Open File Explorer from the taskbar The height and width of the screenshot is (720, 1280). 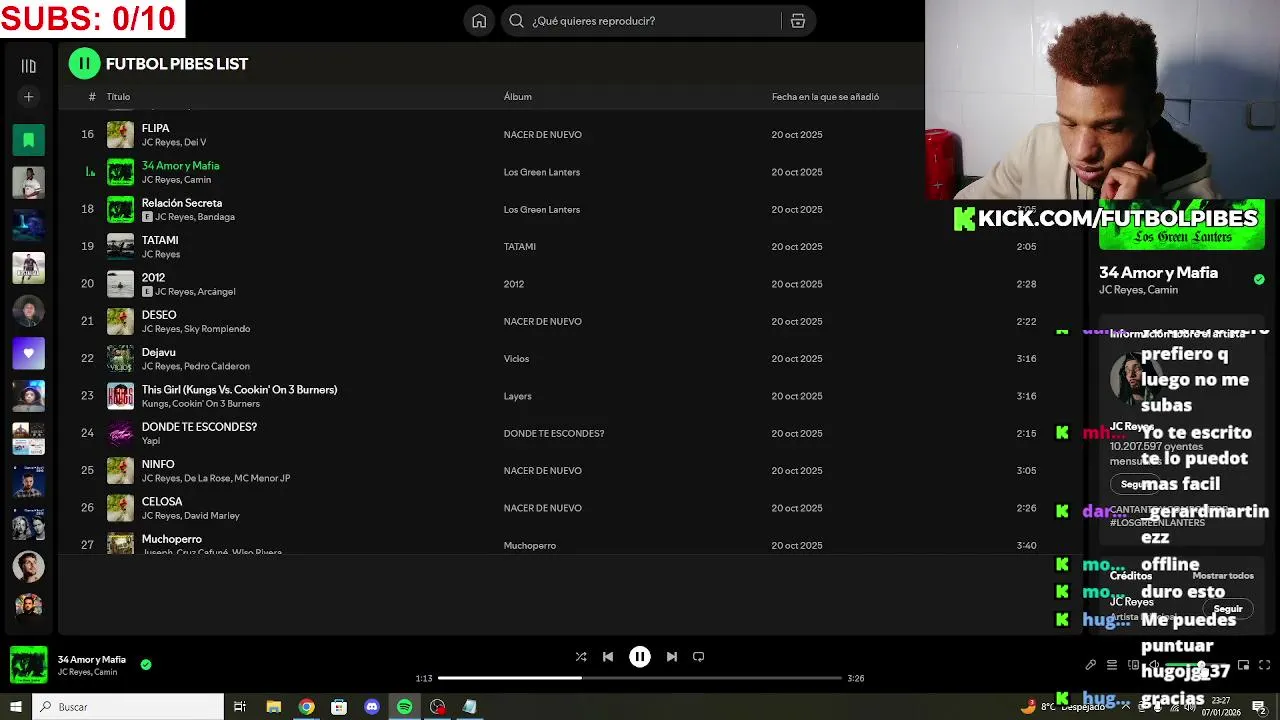click(x=273, y=707)
